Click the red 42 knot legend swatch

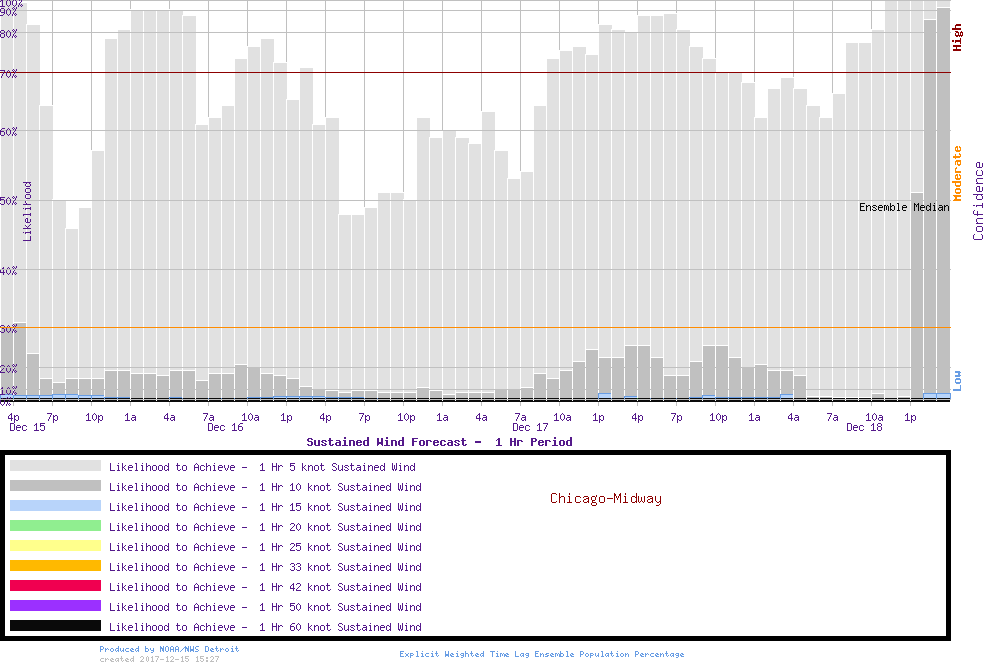[x=55, y=586]
